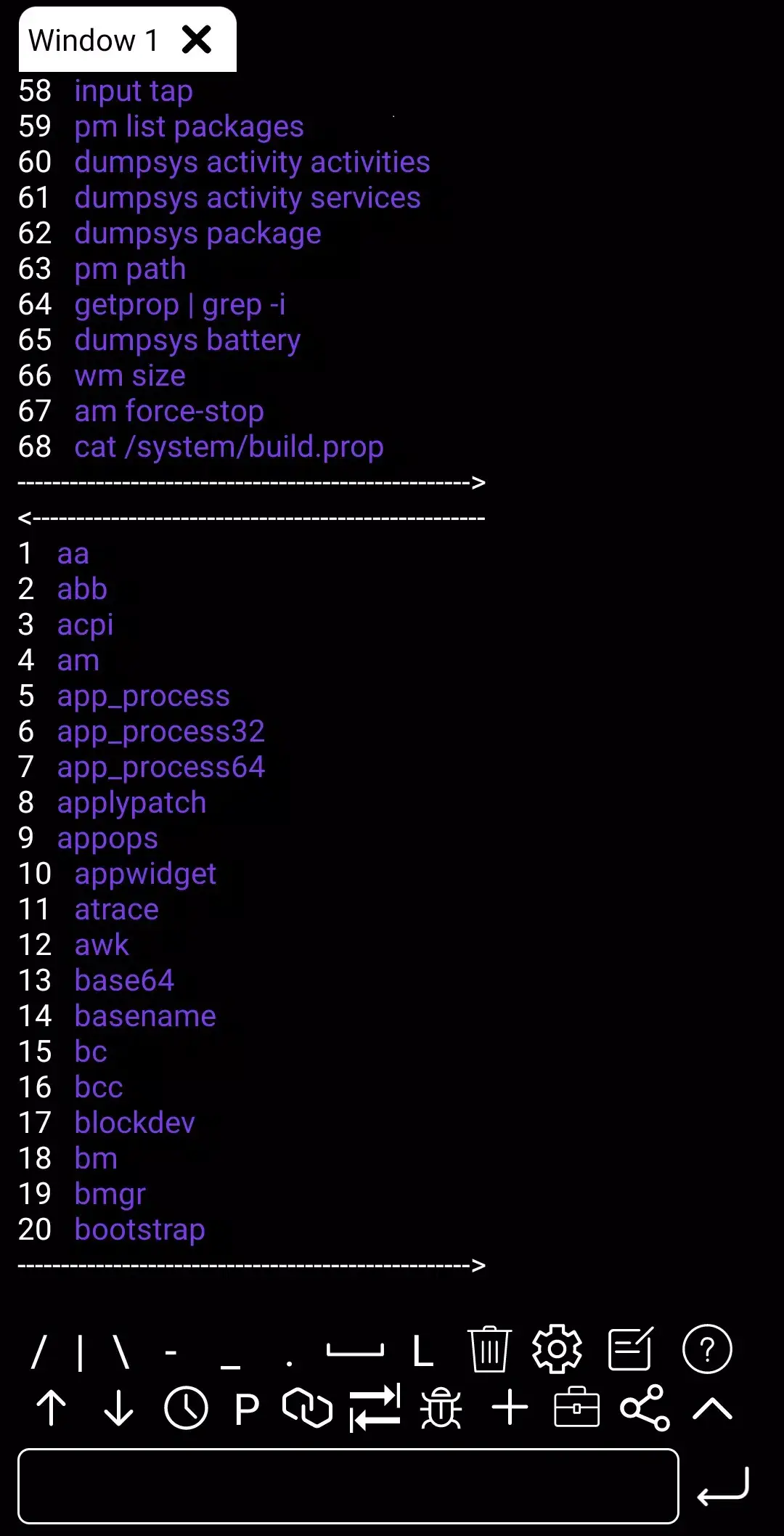Add new command with plus icon
The width and height of the screenshot is (784, 1536).
point(508,1407)
